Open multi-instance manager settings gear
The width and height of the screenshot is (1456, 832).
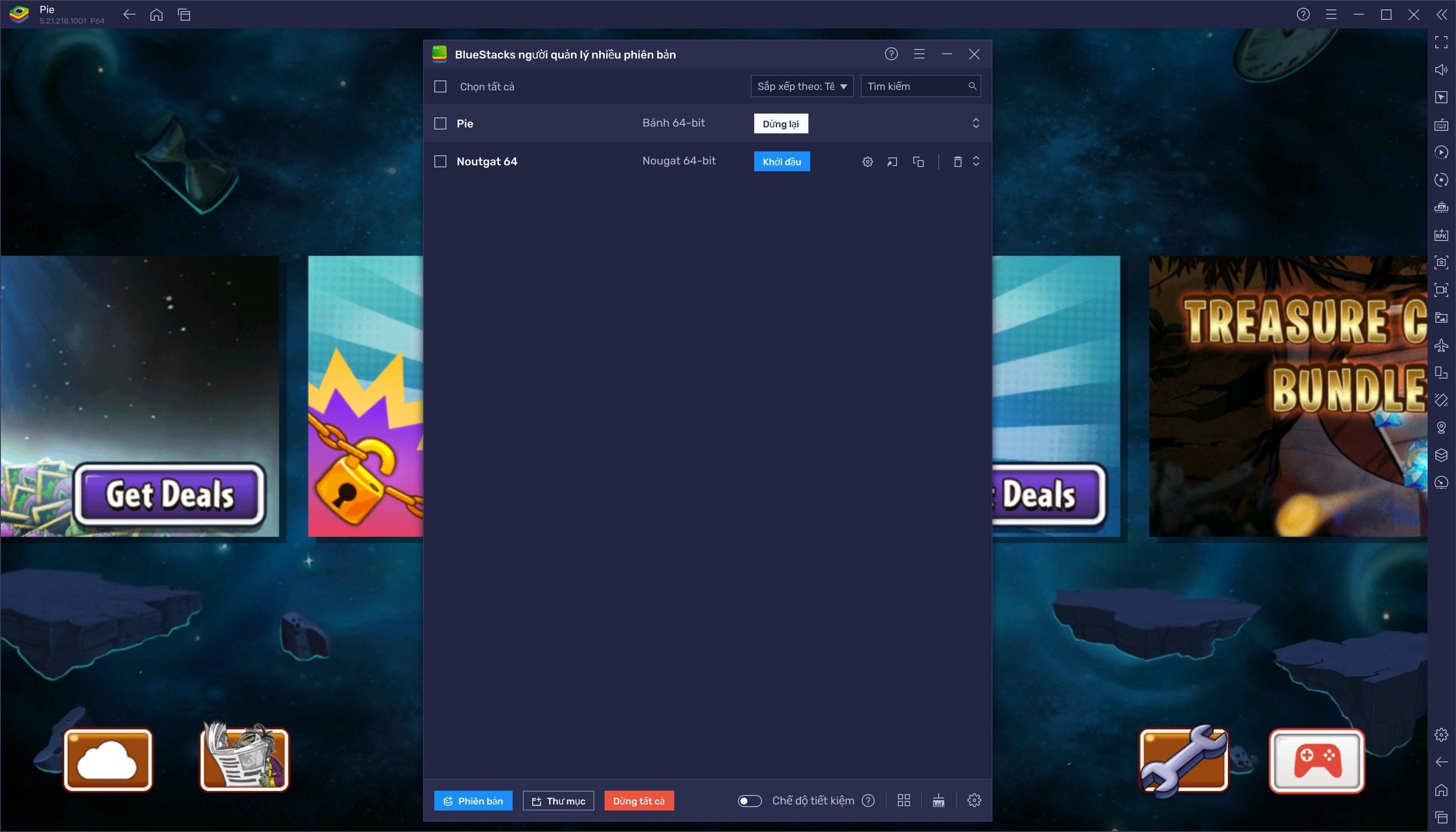point(974,801)
